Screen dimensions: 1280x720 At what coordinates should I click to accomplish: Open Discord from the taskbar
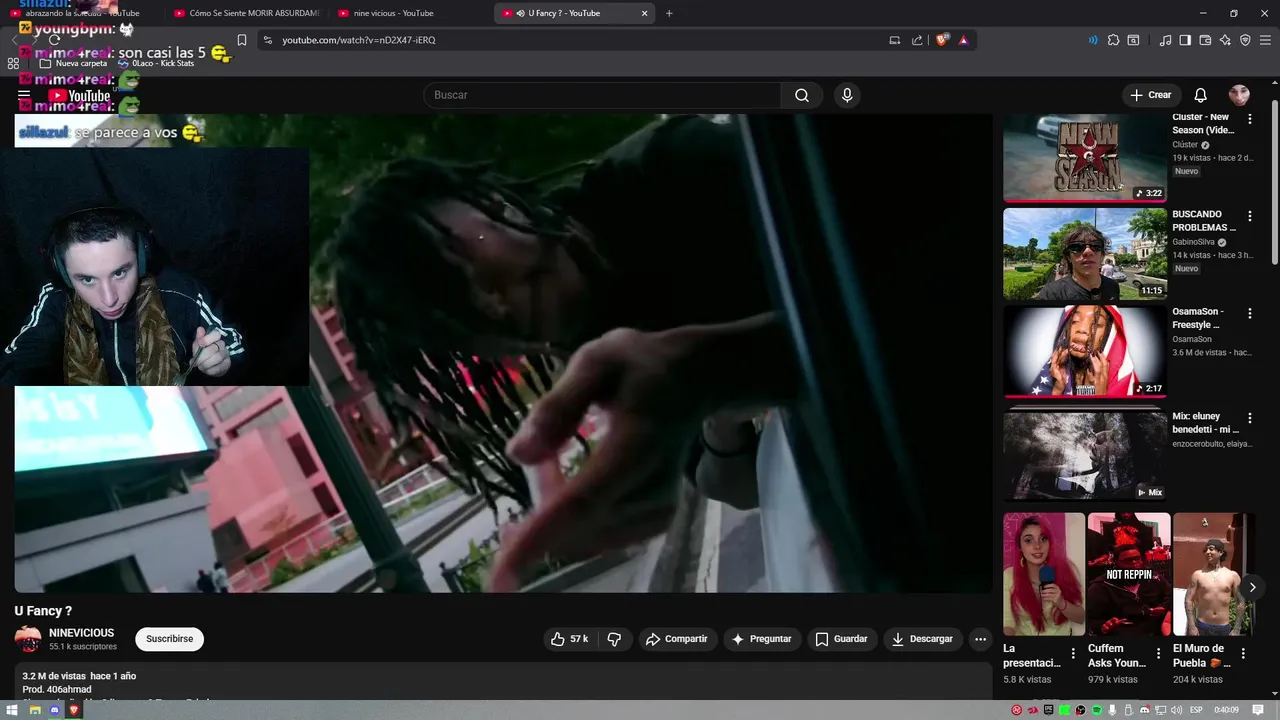click(x=54, y=710)
